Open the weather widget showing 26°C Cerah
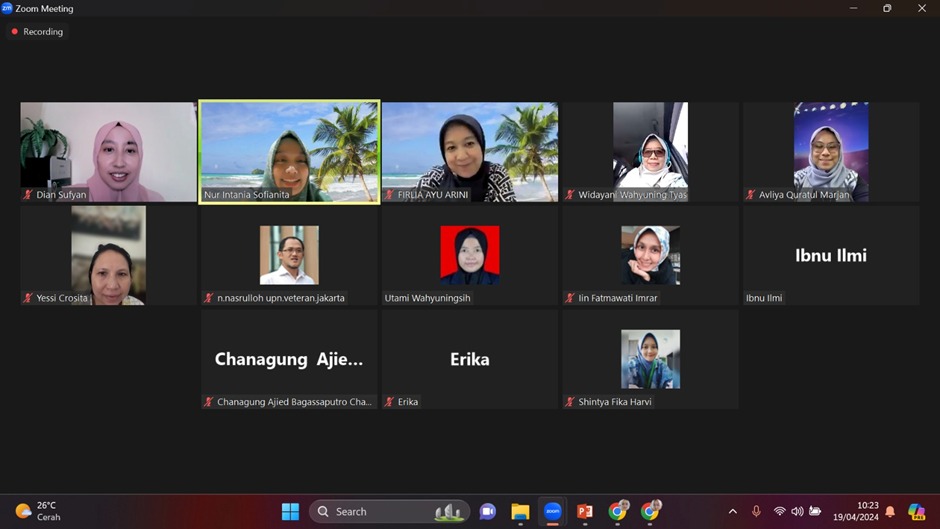940x529 pixels. 38,511
